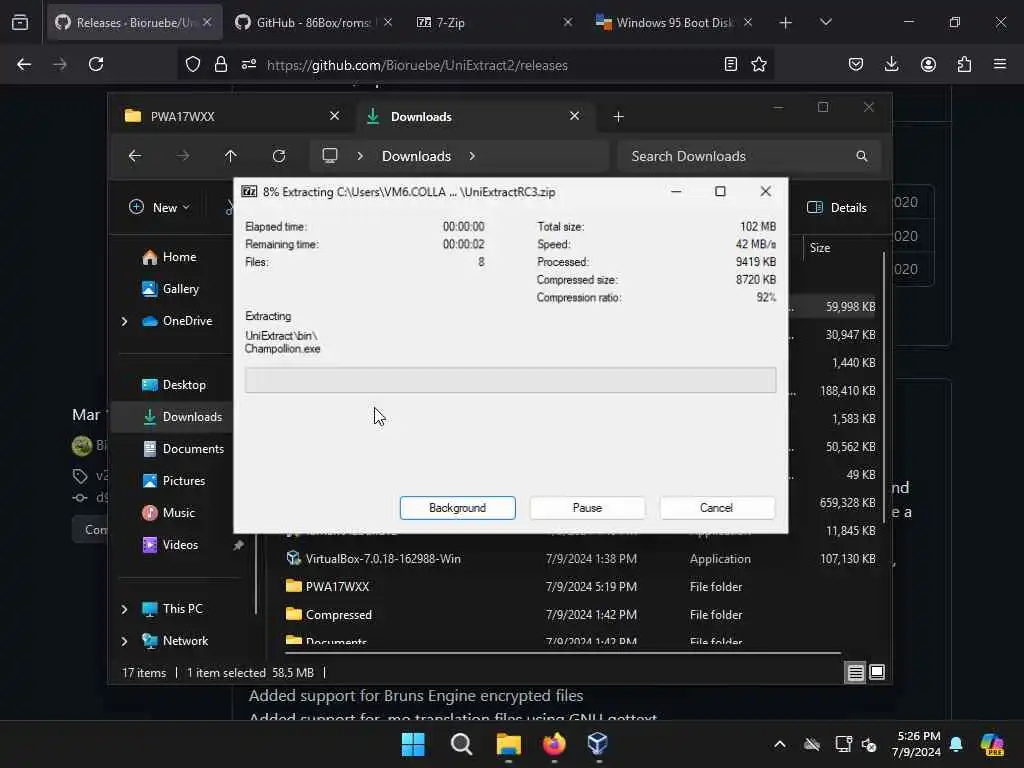The image size is (1024, 768).
Task: Toggle the Details pane button
Action: pyautogui.click(x=837, y=208)
